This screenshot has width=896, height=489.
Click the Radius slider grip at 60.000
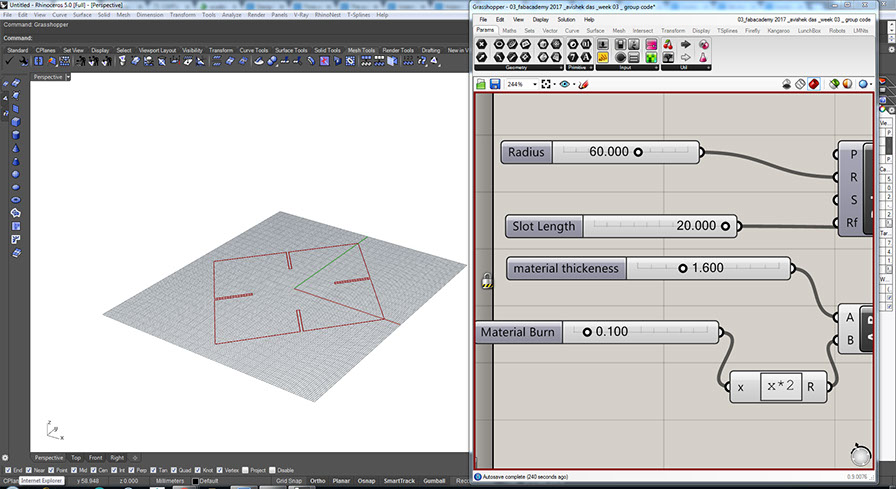[x=638, y=152]
